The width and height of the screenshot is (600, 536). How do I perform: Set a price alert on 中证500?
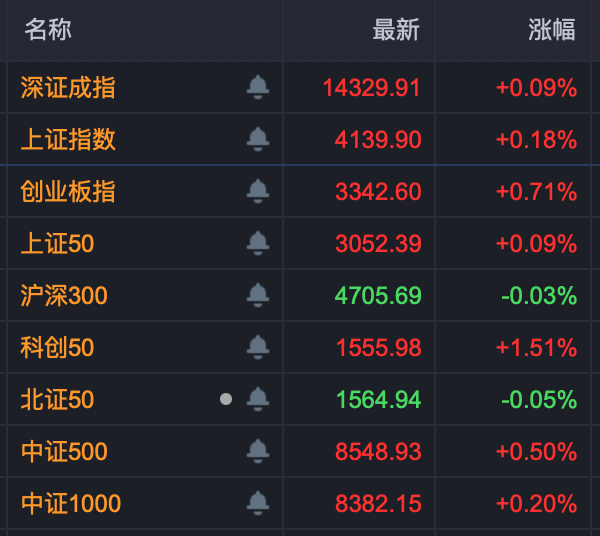pyautogui.click(x=258, y=451)
